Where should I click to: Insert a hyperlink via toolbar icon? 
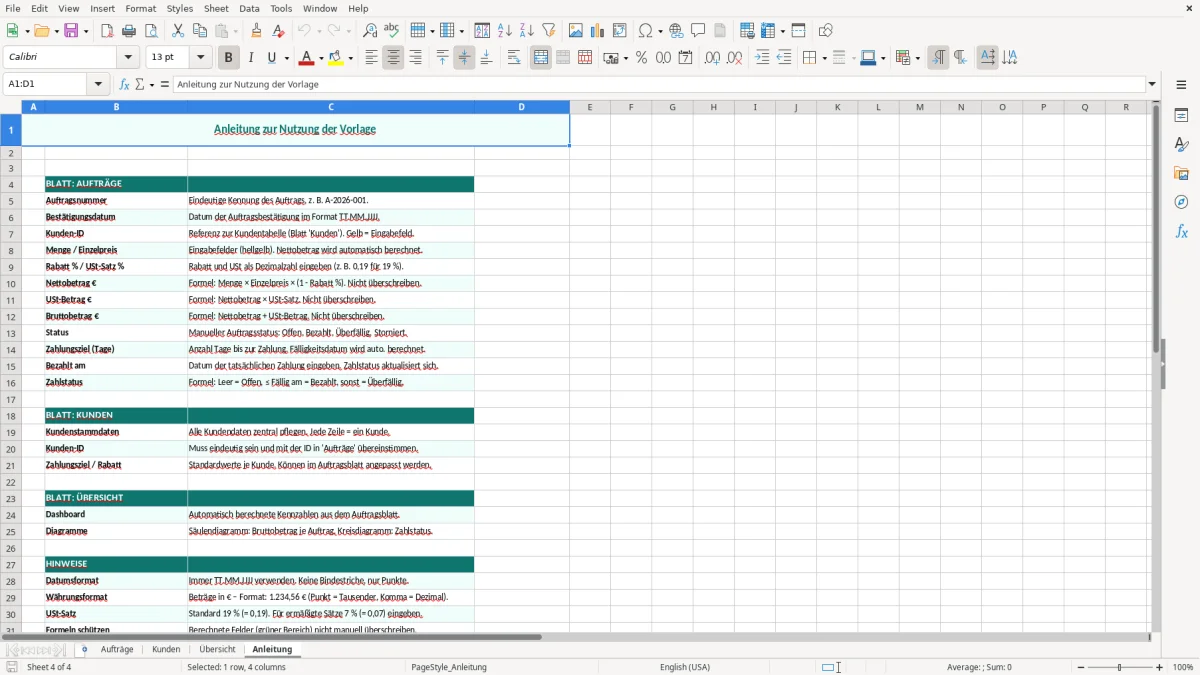click(x=677, y=31)
